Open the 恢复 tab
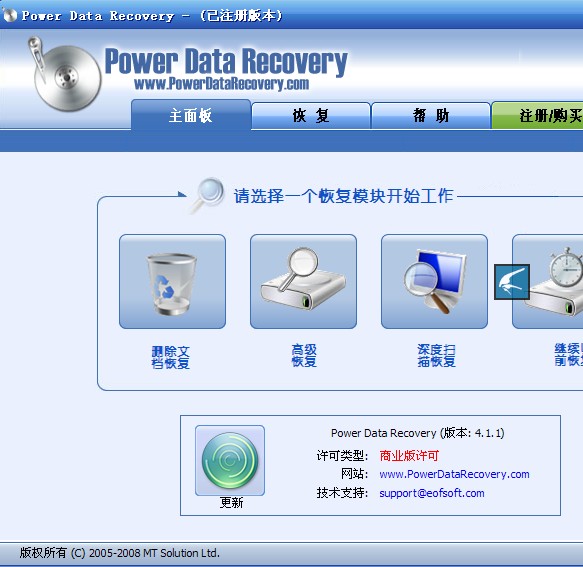583x567 pixels. pyautogui.click(x=311, y=116)
